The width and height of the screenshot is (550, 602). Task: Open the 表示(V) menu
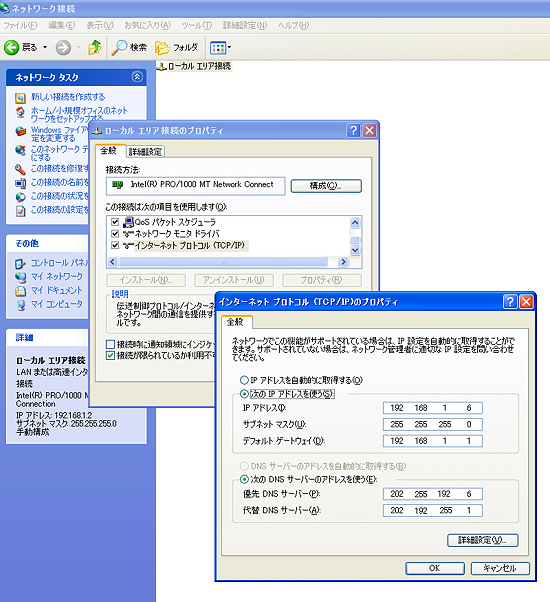point(100,25)
